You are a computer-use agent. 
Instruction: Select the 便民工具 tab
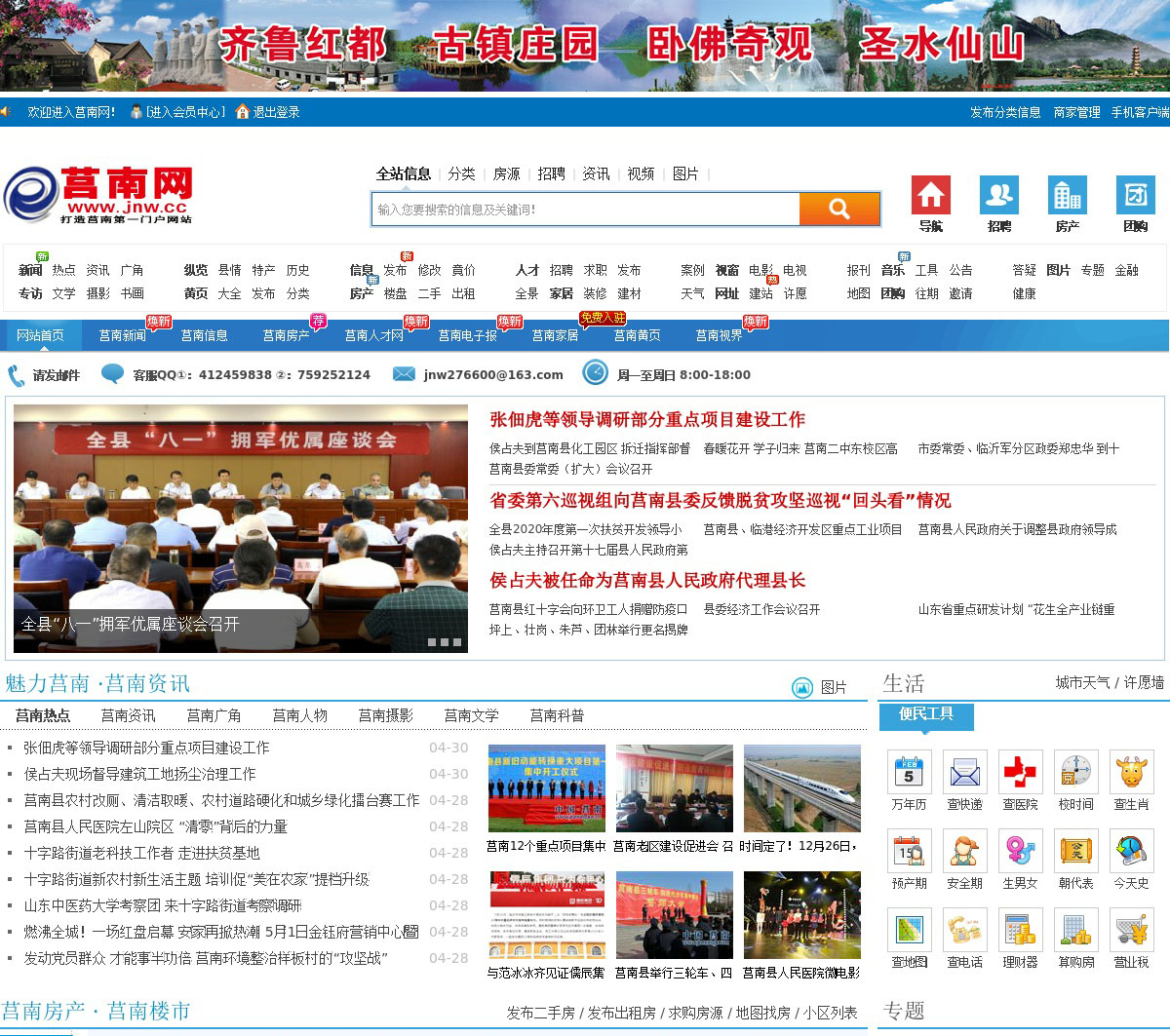pyautogui.click(x=926, y=714)
